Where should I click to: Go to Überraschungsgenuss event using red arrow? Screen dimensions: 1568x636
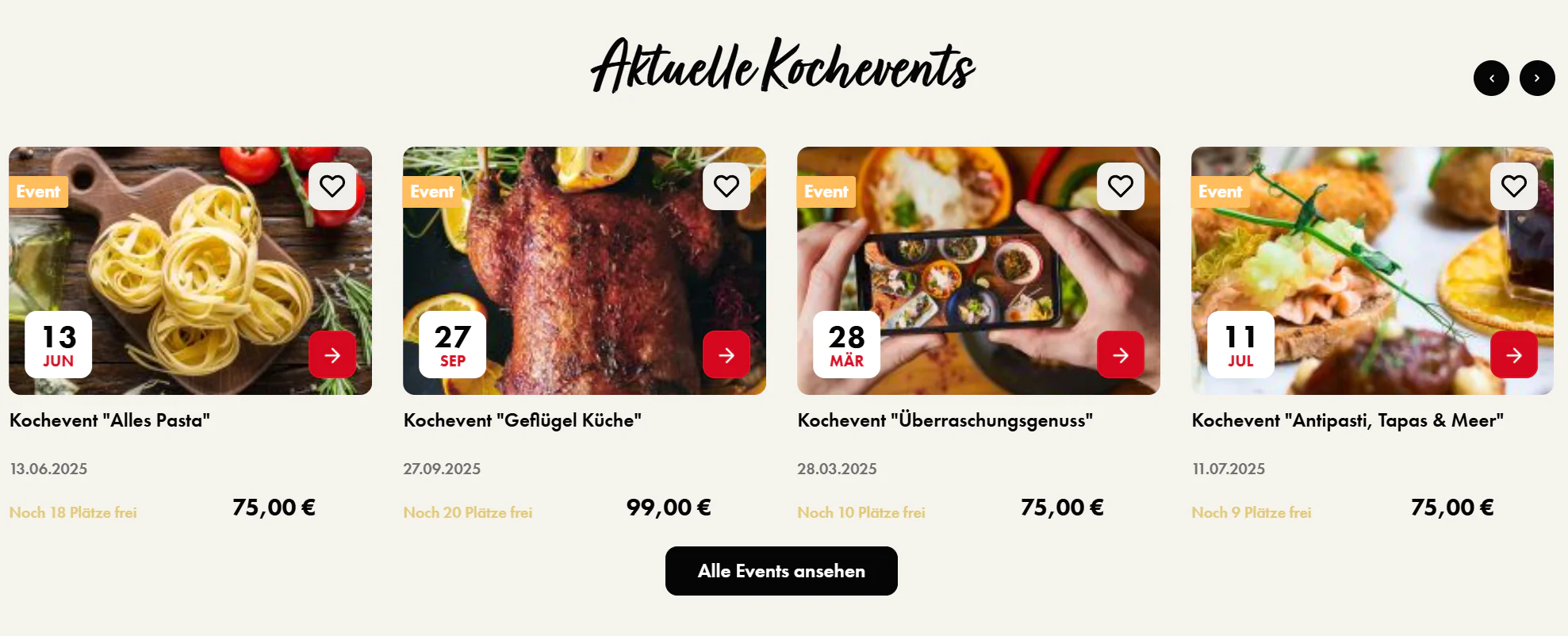[1121, 354]
